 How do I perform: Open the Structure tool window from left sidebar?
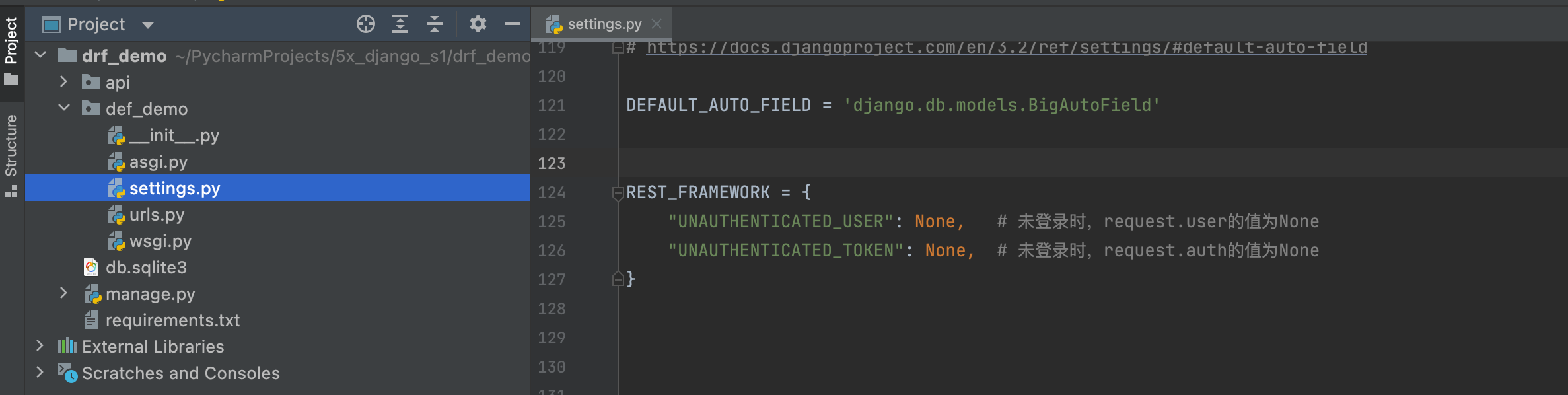[x=11, y=144]
